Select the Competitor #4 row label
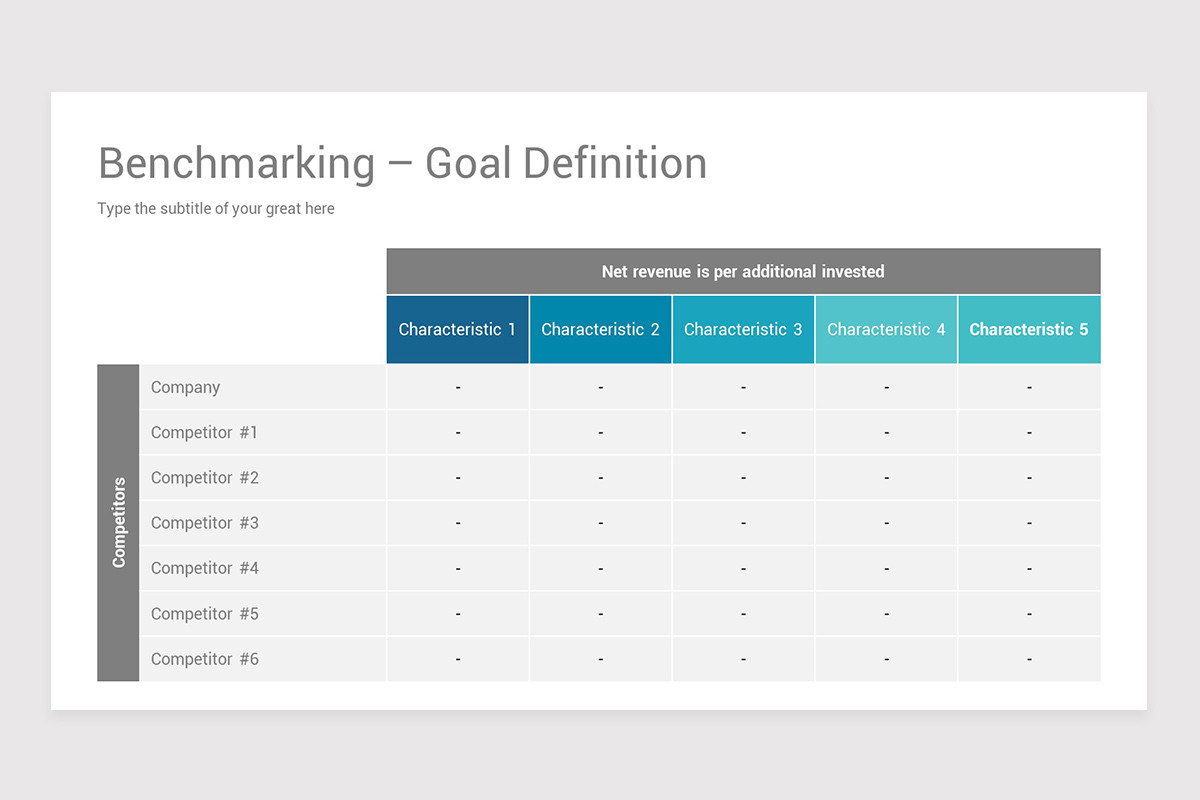The height and width of the screenshot is (800, 1200). 263,568
